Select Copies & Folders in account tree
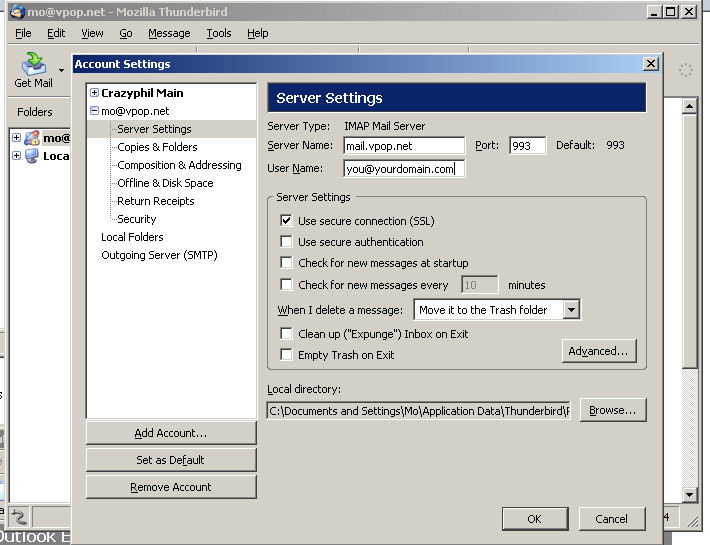Screen dimensions: 710x545 click(157, 147)
